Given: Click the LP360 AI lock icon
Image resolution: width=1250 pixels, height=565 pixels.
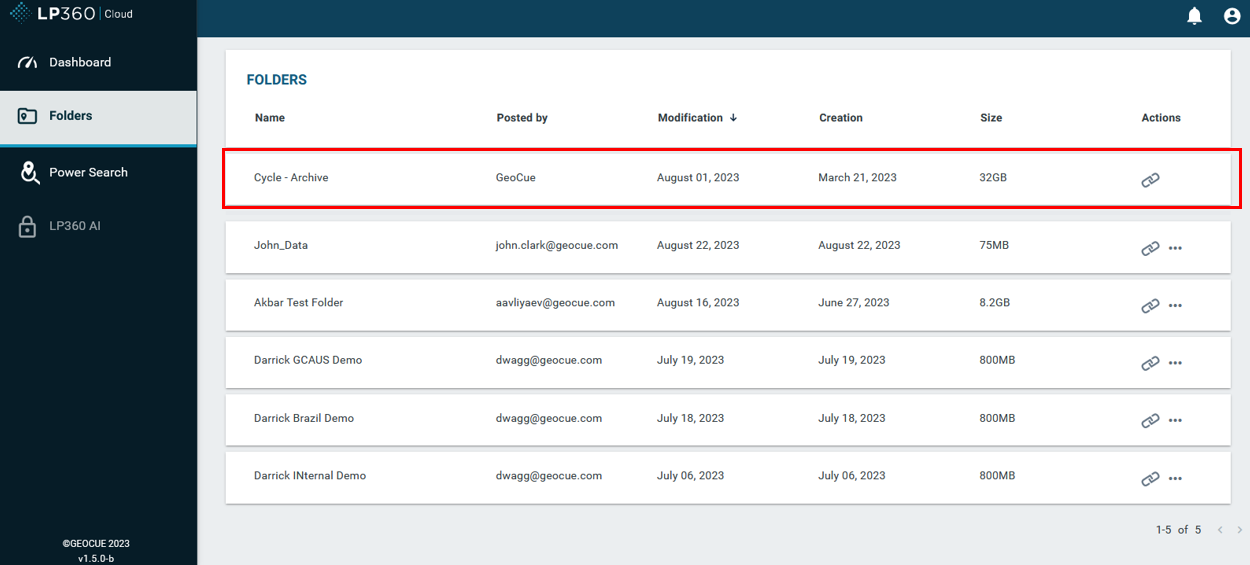Looking at the screenshot, I should (28, 226).
